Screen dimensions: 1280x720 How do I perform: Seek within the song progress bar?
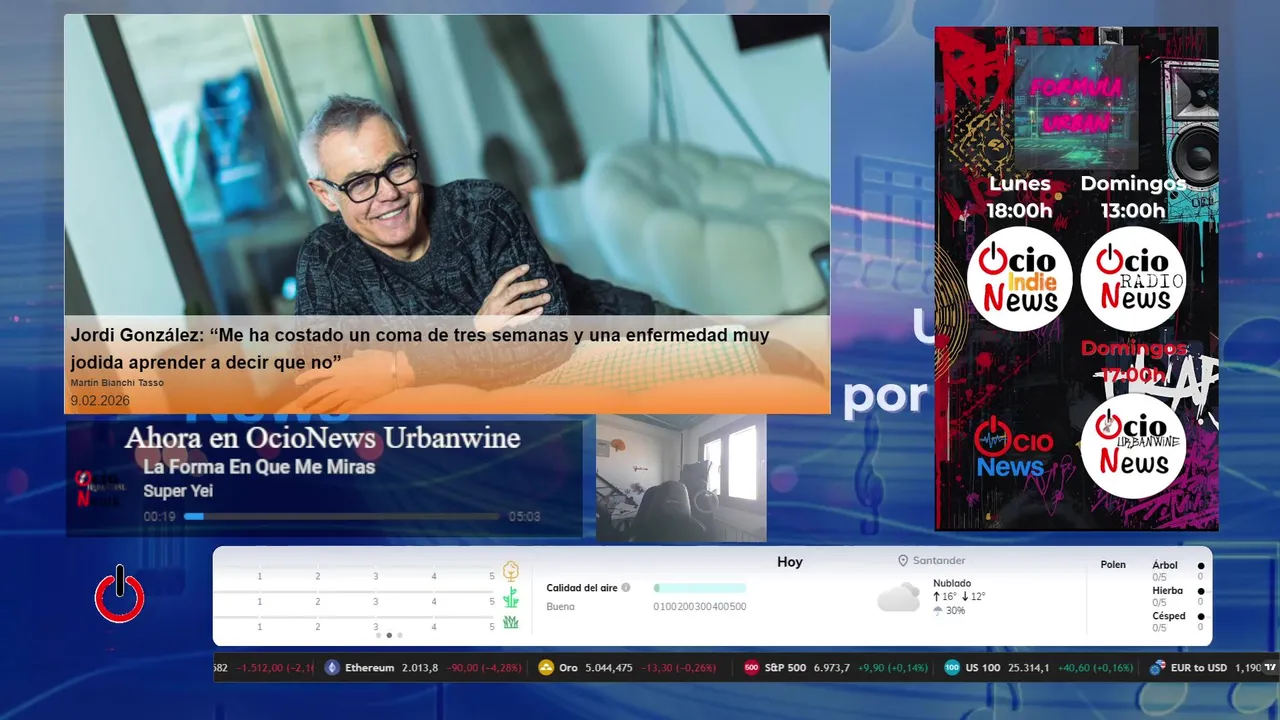point(341,516)
